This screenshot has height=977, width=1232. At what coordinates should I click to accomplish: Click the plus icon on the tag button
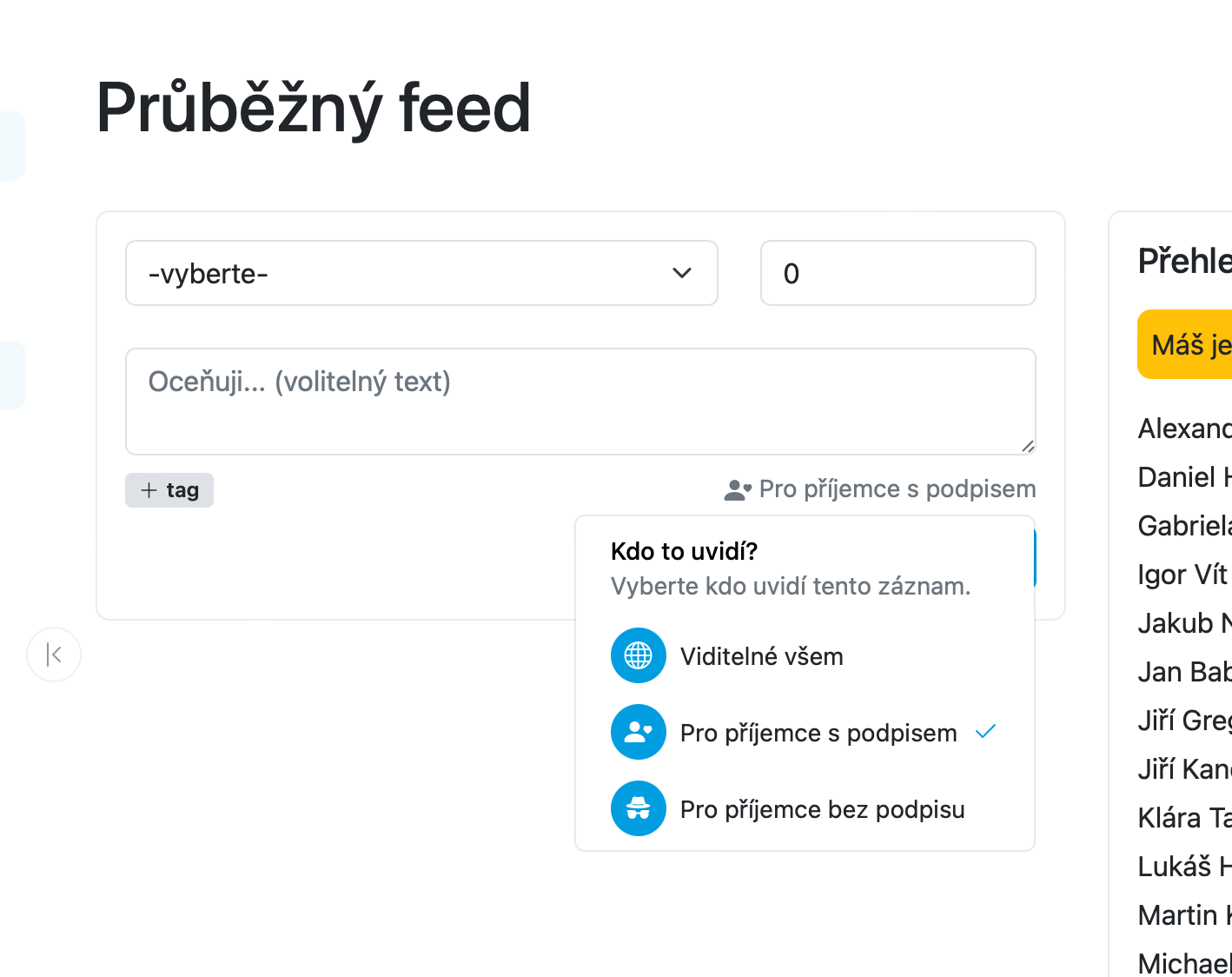149,489
